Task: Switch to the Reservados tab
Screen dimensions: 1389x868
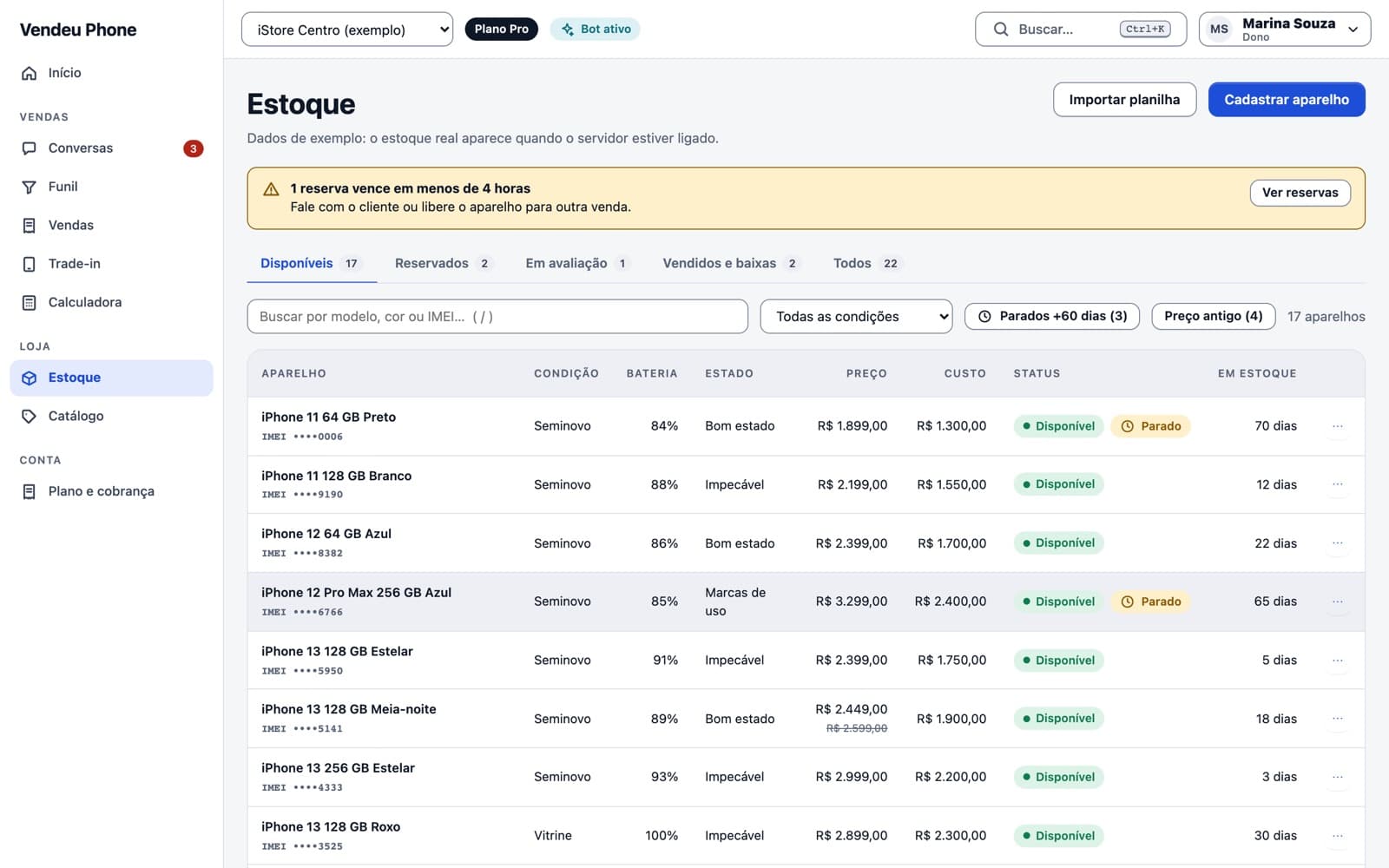Action: [x=443, y=264]
